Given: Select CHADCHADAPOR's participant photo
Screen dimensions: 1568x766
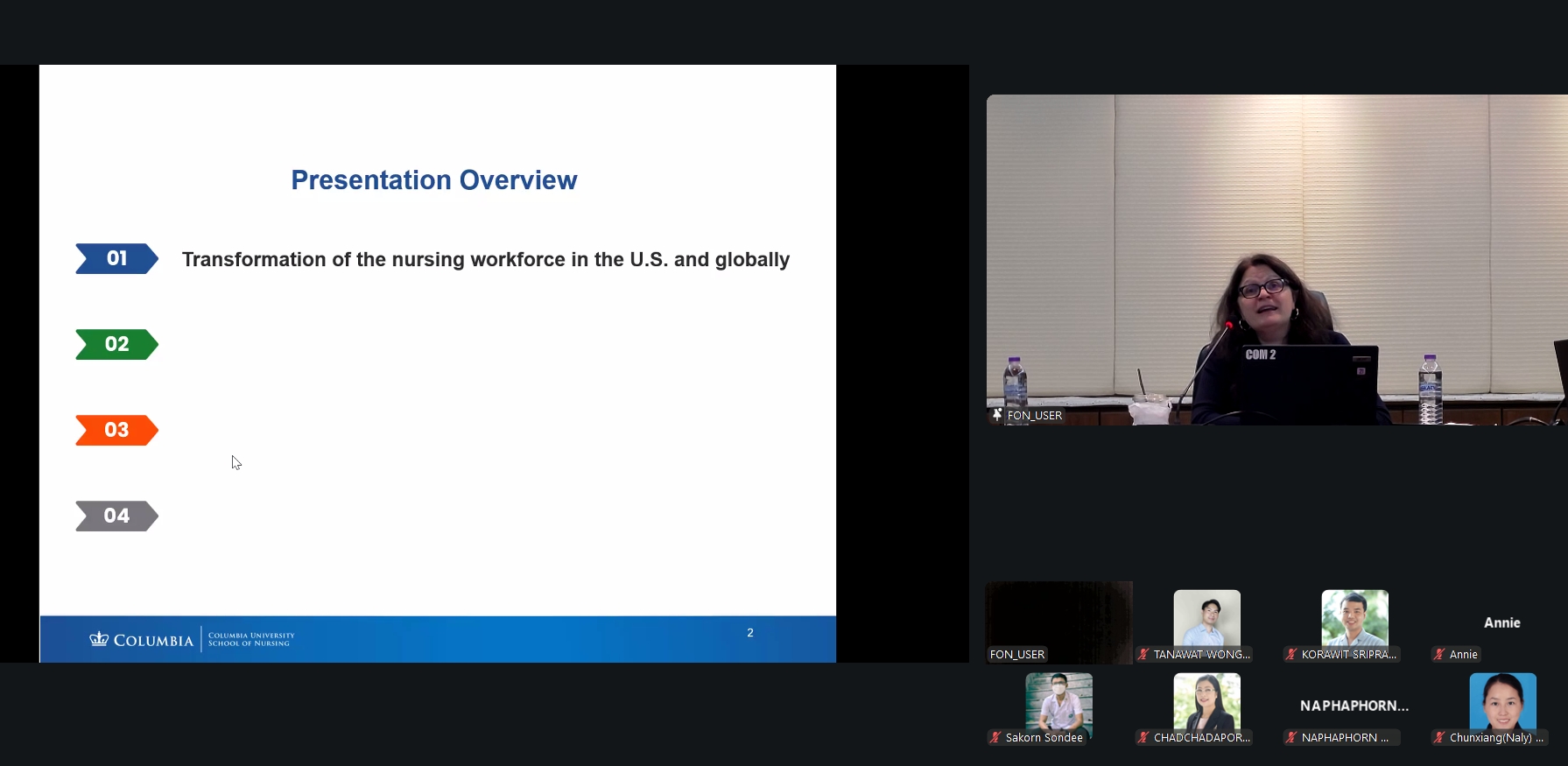Looking at the screenshot, I should (1206, 700).
